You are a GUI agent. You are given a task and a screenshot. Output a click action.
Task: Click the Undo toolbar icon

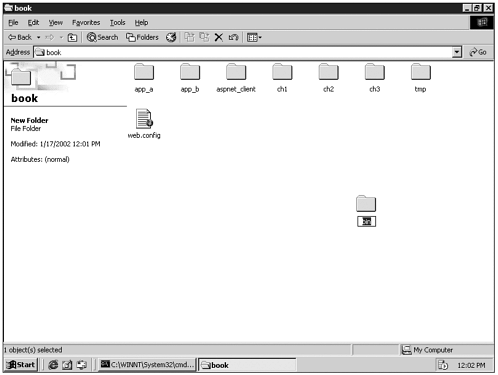point(233,37)
